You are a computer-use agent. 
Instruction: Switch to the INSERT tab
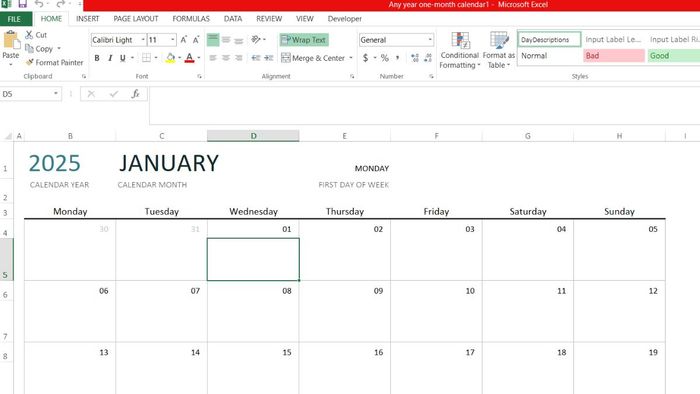coord(88,19)
